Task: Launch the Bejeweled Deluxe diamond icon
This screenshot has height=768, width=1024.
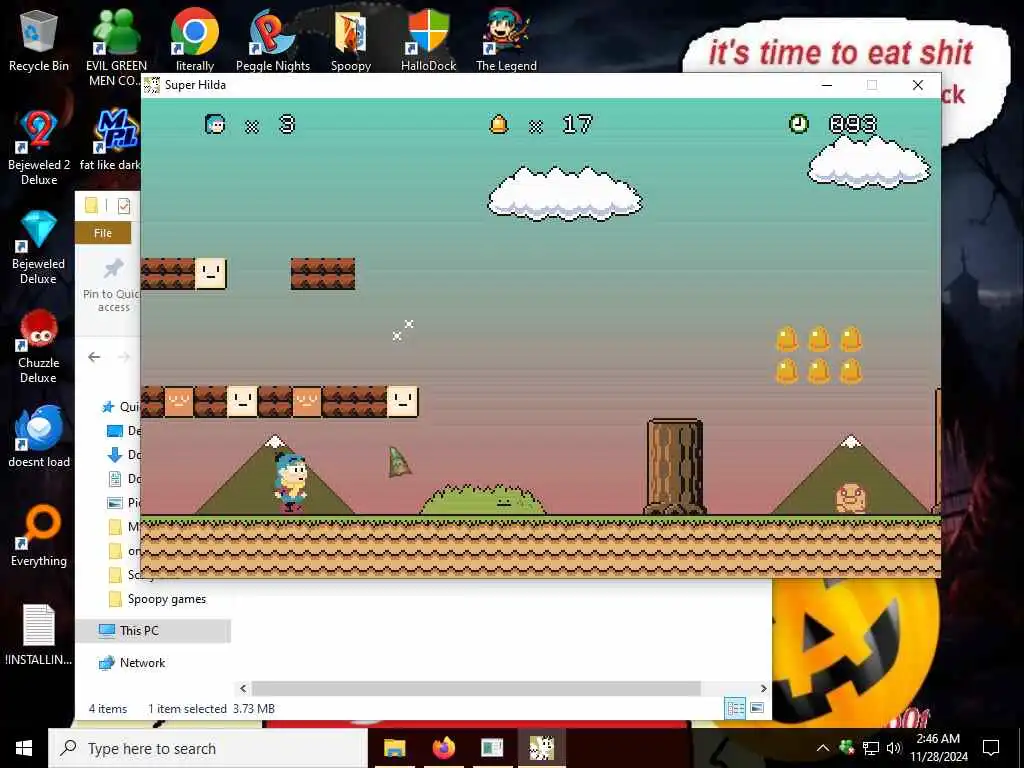Action: [39, 247]
